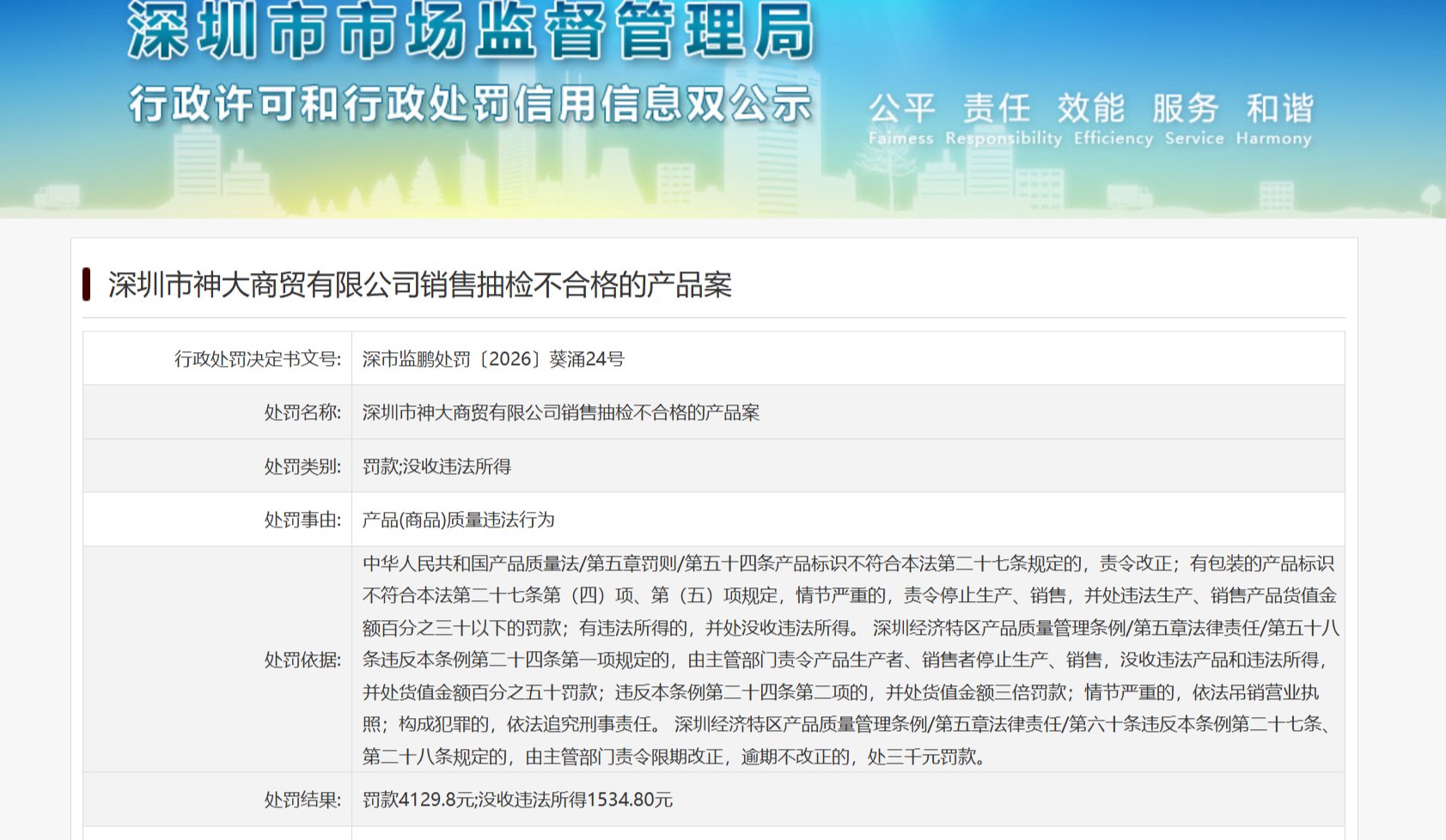This screenshot has height=840, width=1446.
Task: Click the 处罚类别 label cell
Action: [217, 466]
